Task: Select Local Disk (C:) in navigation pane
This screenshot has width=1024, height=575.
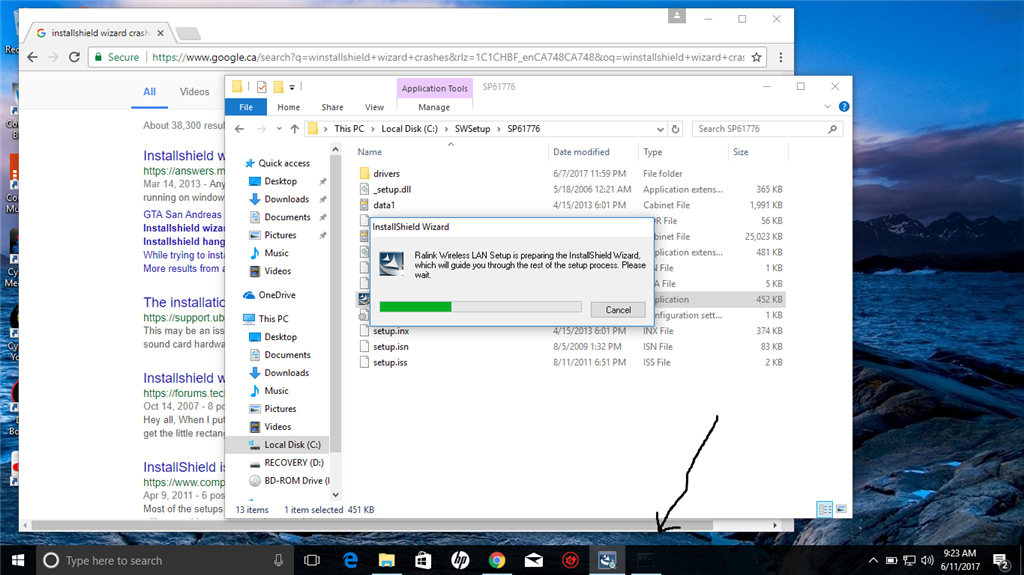Action: coord(292,445)
